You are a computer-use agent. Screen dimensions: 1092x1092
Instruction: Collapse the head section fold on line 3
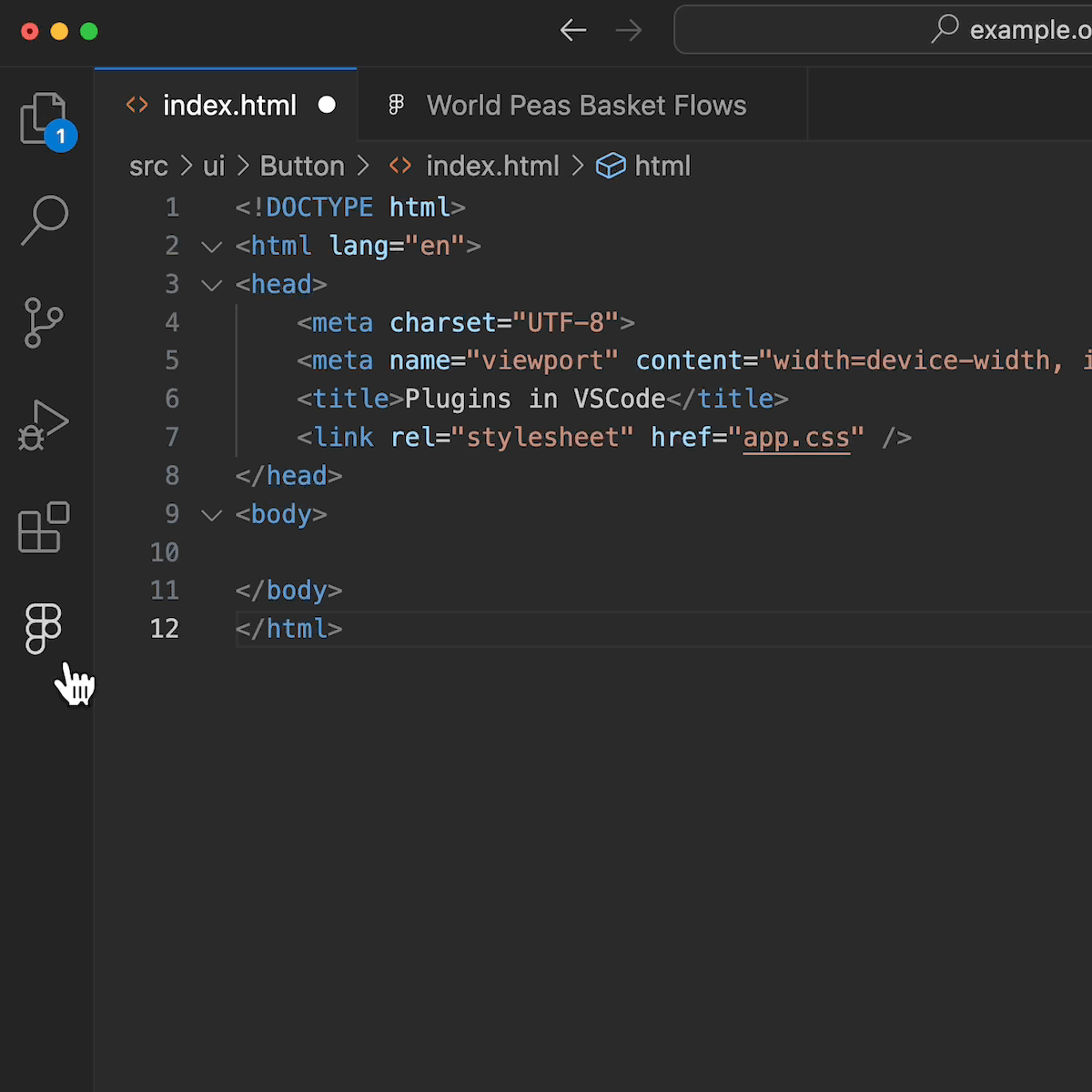pyautogui.click(x=211, y=284)
